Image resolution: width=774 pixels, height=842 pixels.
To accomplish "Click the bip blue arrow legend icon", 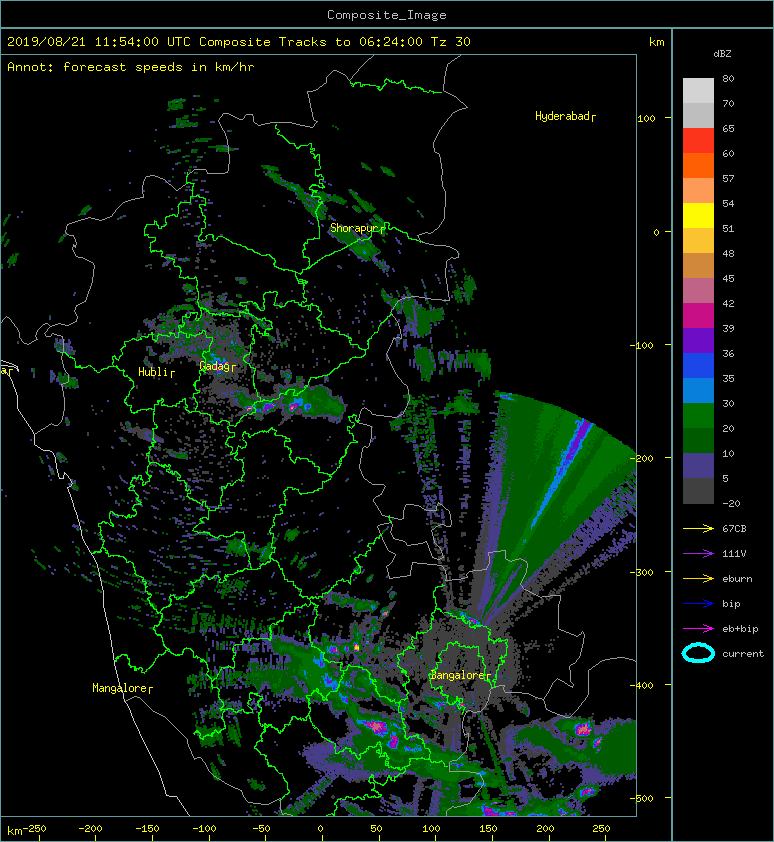I will [698, 604].
